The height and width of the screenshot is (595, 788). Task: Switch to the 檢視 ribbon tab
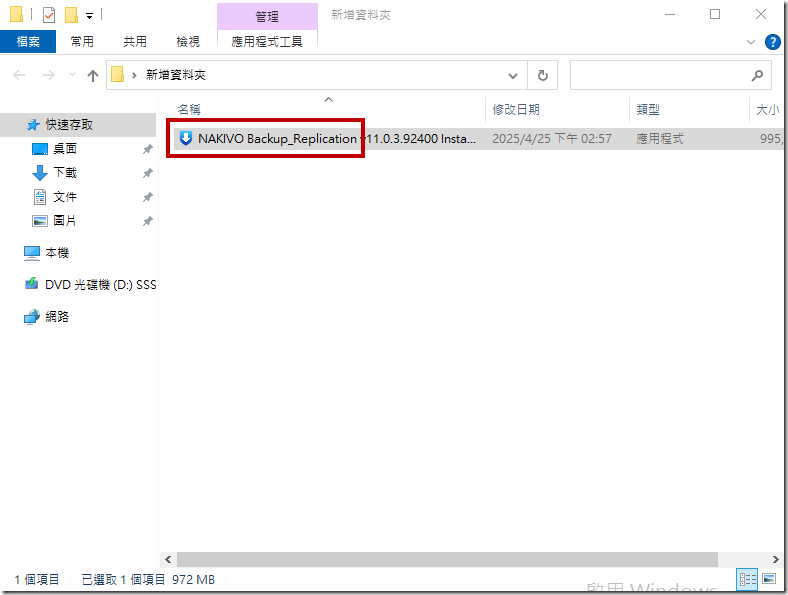pos(188,42)
